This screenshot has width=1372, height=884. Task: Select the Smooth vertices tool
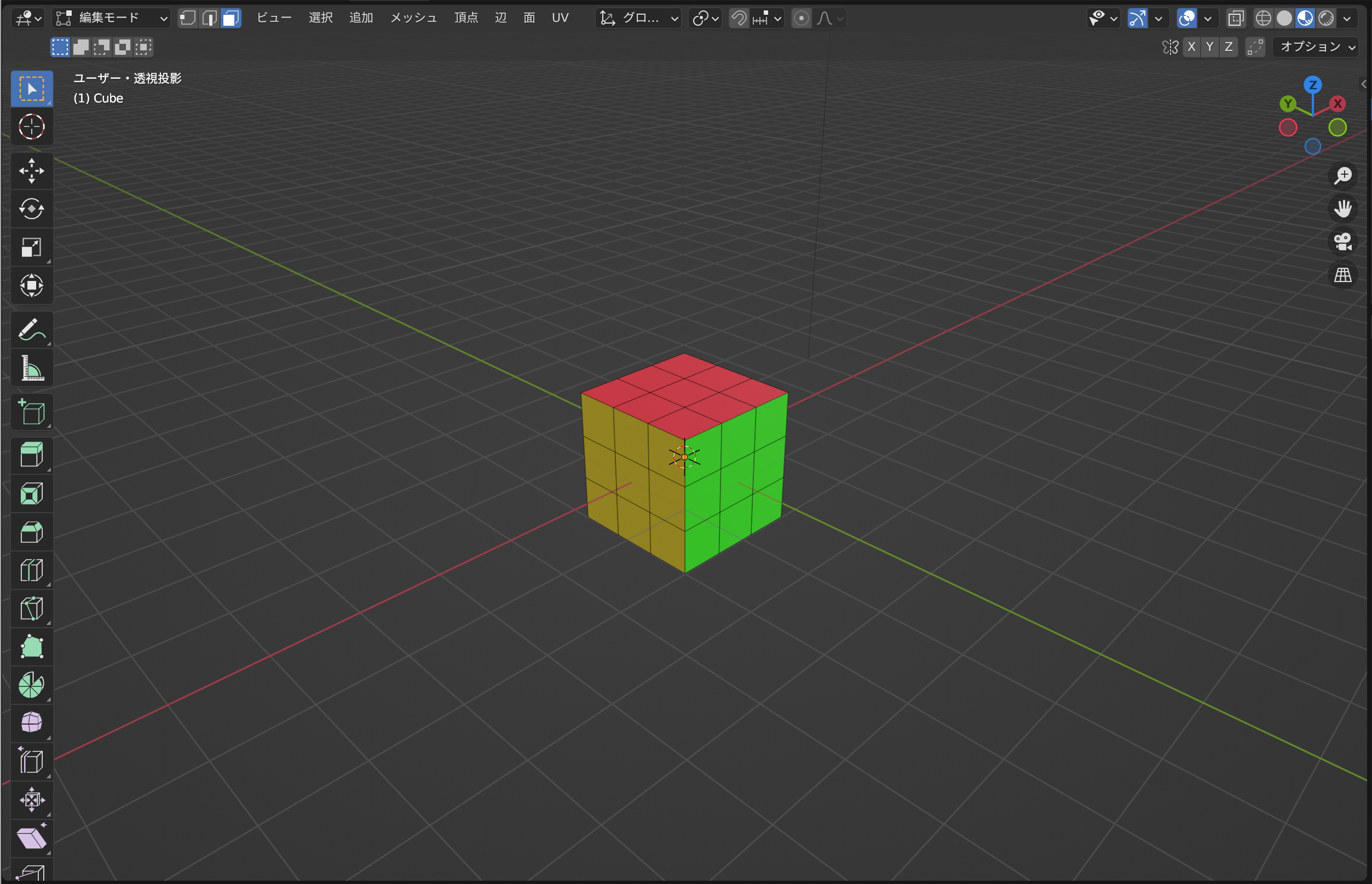click(x=32, y=722)
